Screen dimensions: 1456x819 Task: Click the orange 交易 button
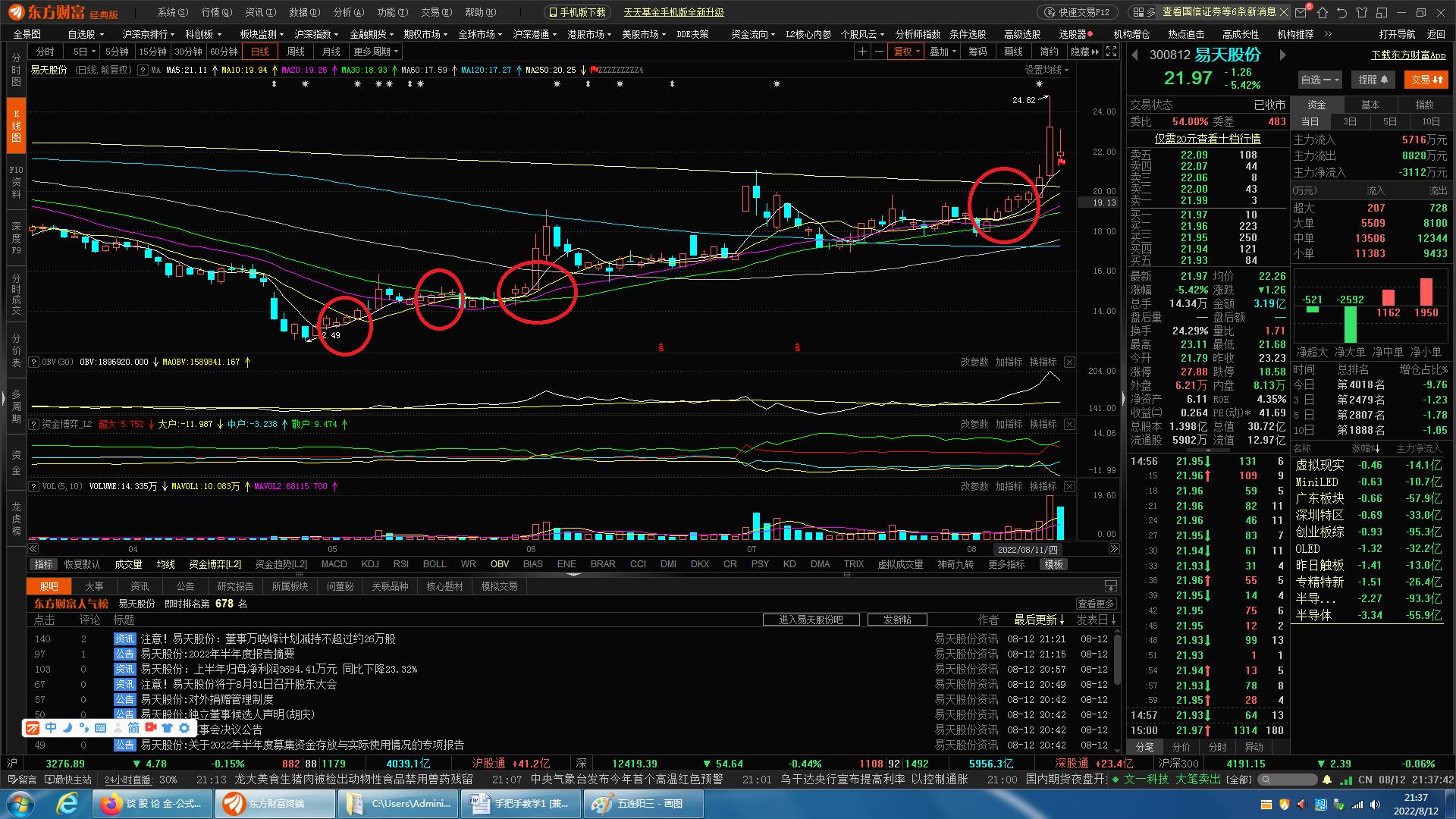tap(1425, 80)
